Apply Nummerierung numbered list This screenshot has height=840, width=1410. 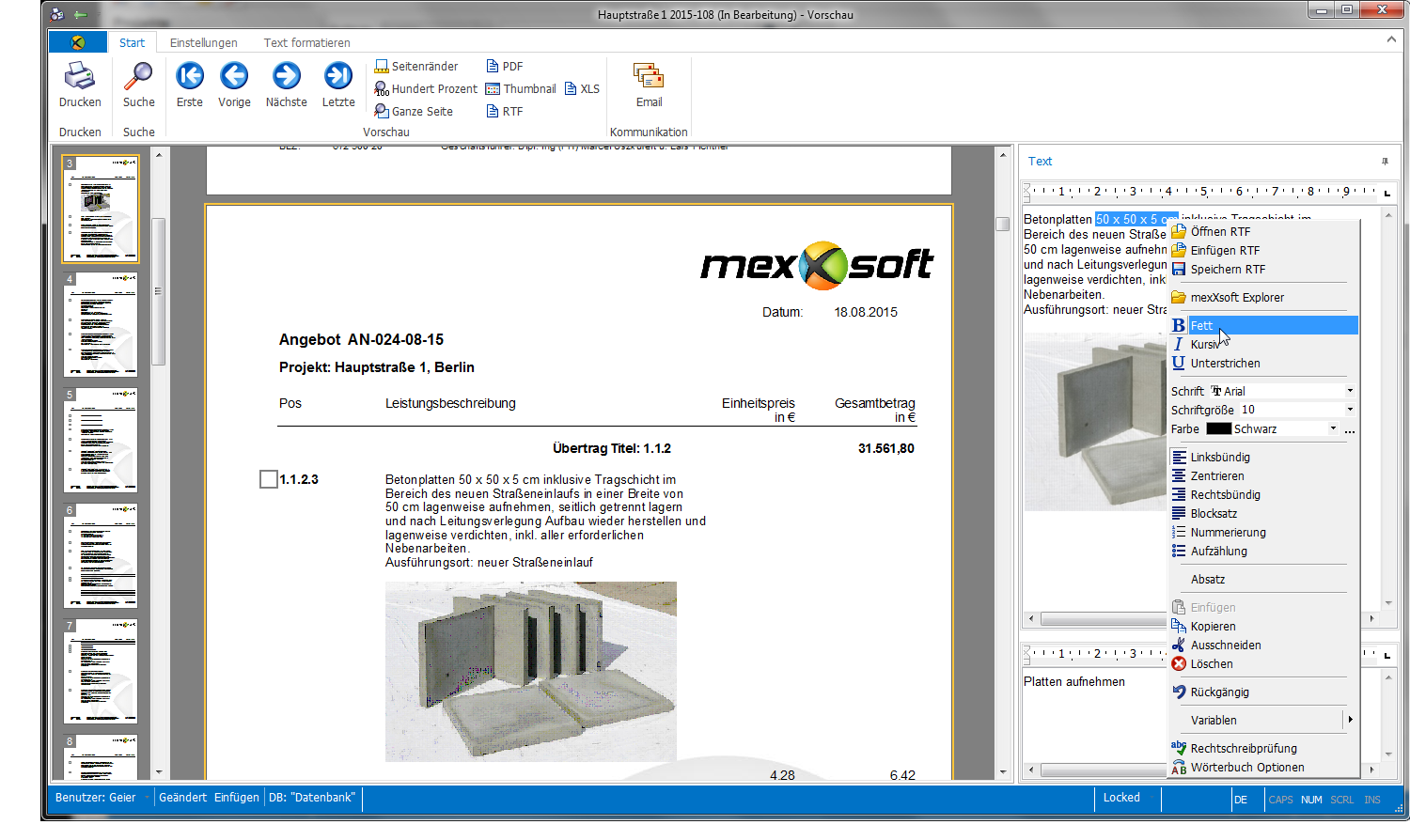[x=1263, y=533]
